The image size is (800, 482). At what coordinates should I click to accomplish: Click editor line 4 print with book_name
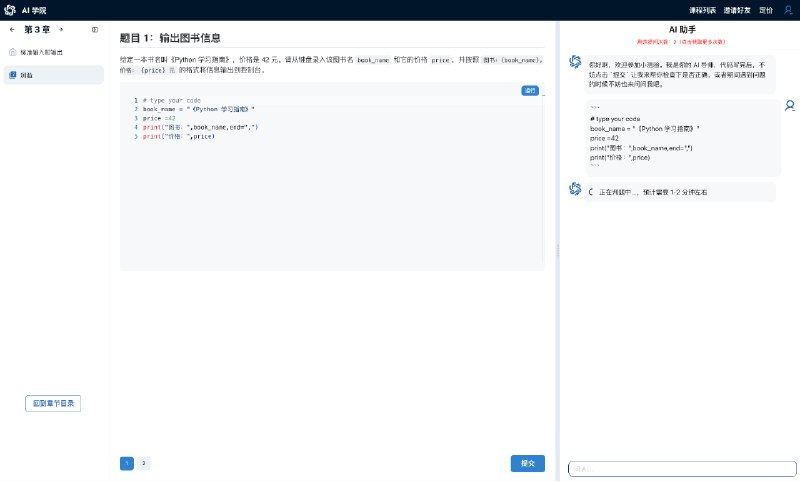200,127
